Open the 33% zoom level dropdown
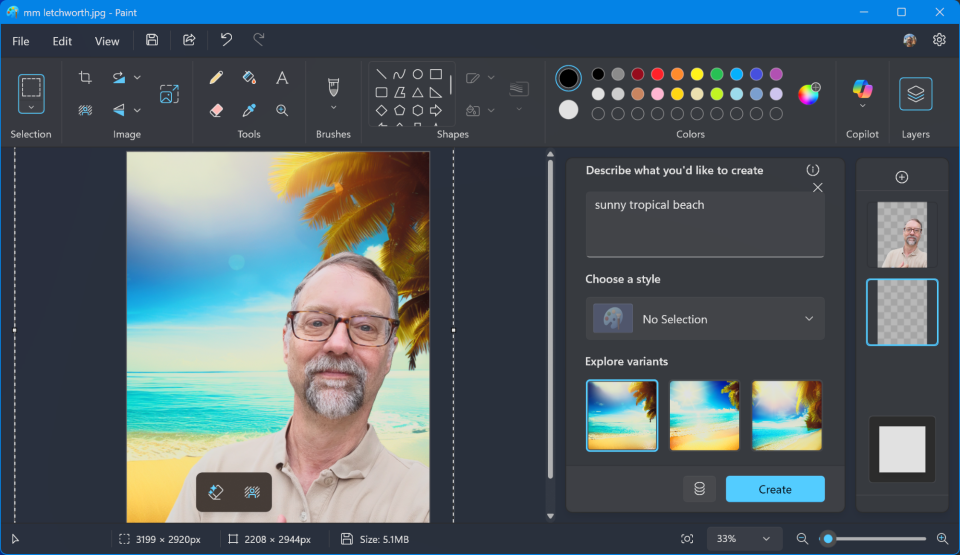The image size is (960, 555). point(744,538)
